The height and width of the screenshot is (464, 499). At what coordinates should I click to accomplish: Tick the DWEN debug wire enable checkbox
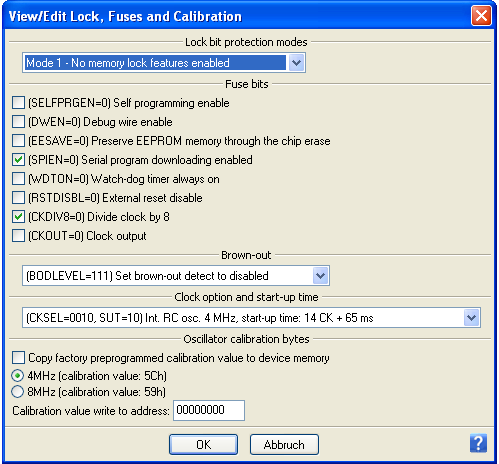click(18, 122)
